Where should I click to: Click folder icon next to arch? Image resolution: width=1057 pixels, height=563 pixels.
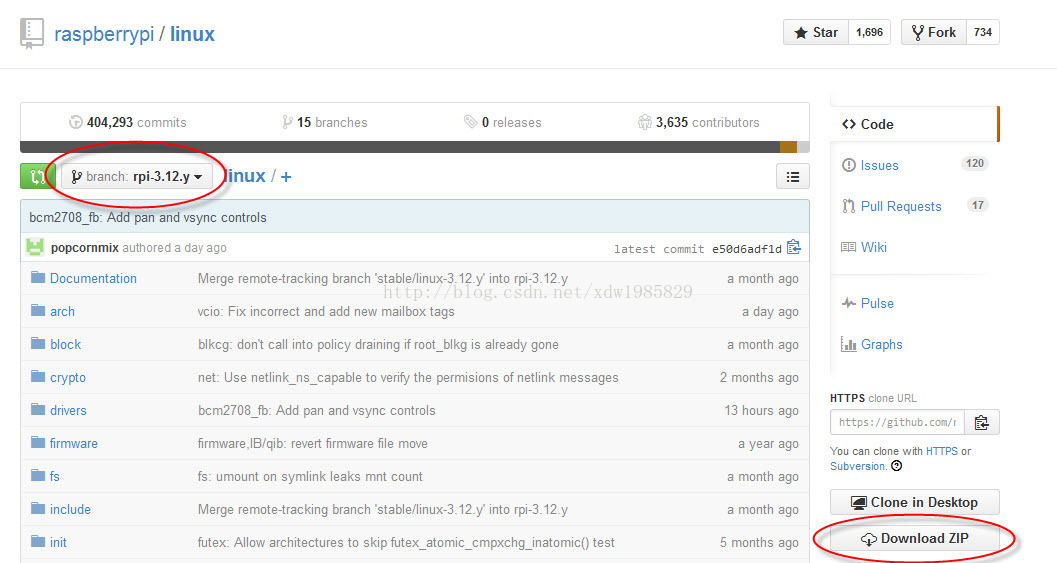[x=38, y=310]
